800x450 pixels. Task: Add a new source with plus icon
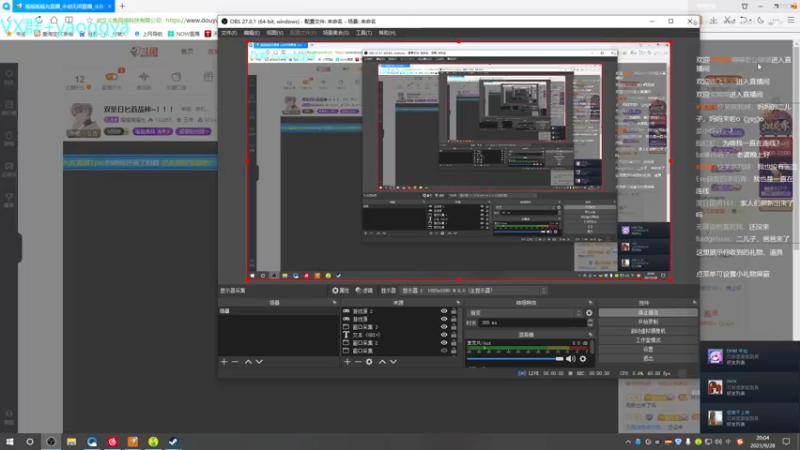[x=347, y=362]
